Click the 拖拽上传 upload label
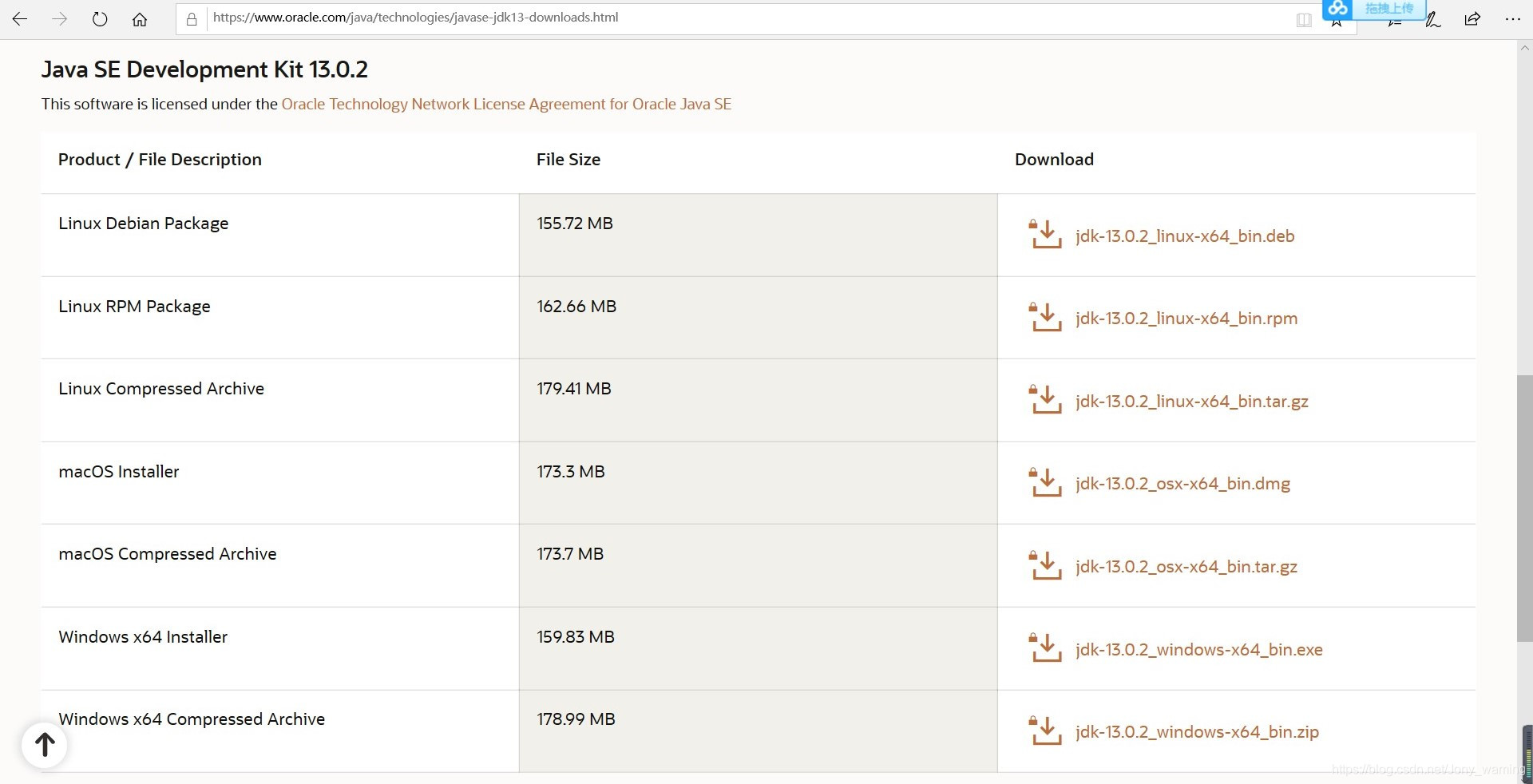This screenshot has width=1533, height=784. [1389, 8]
